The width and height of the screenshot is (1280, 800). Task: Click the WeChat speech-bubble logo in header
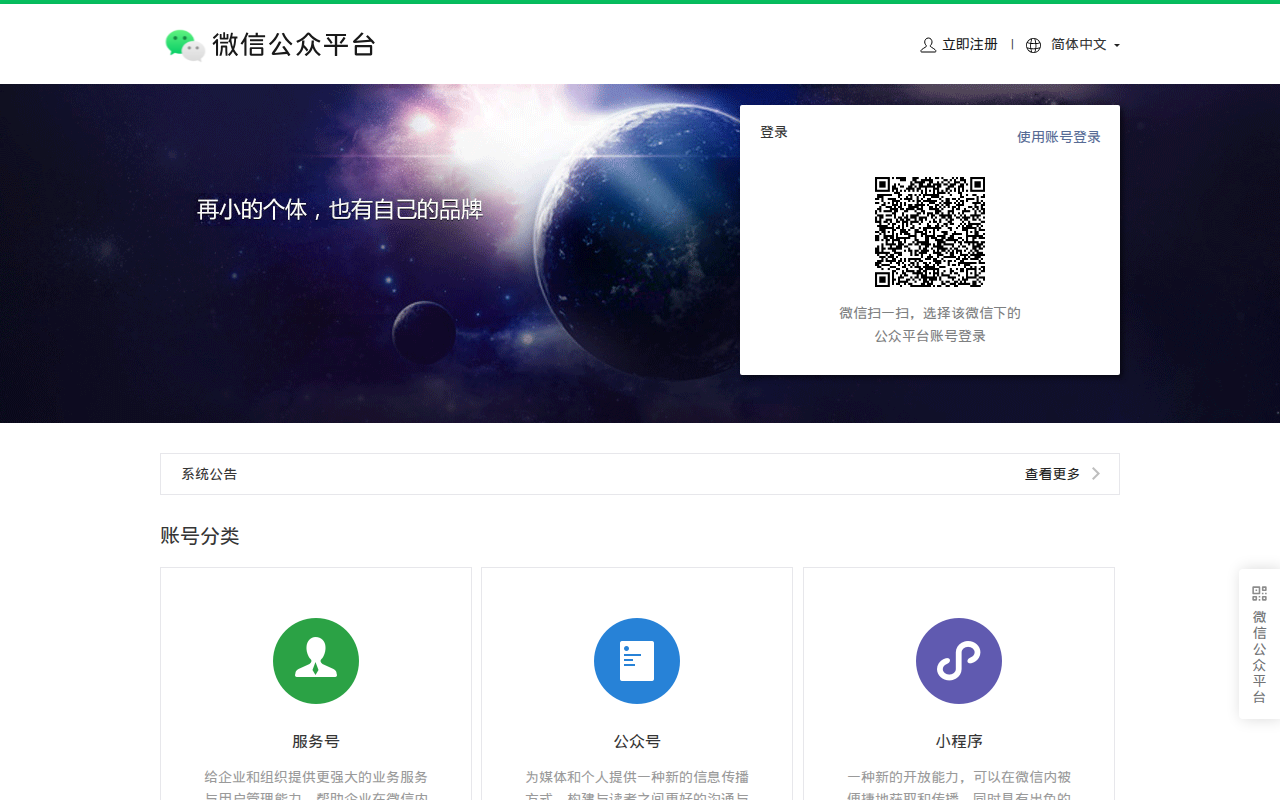(x=183, y=44)
